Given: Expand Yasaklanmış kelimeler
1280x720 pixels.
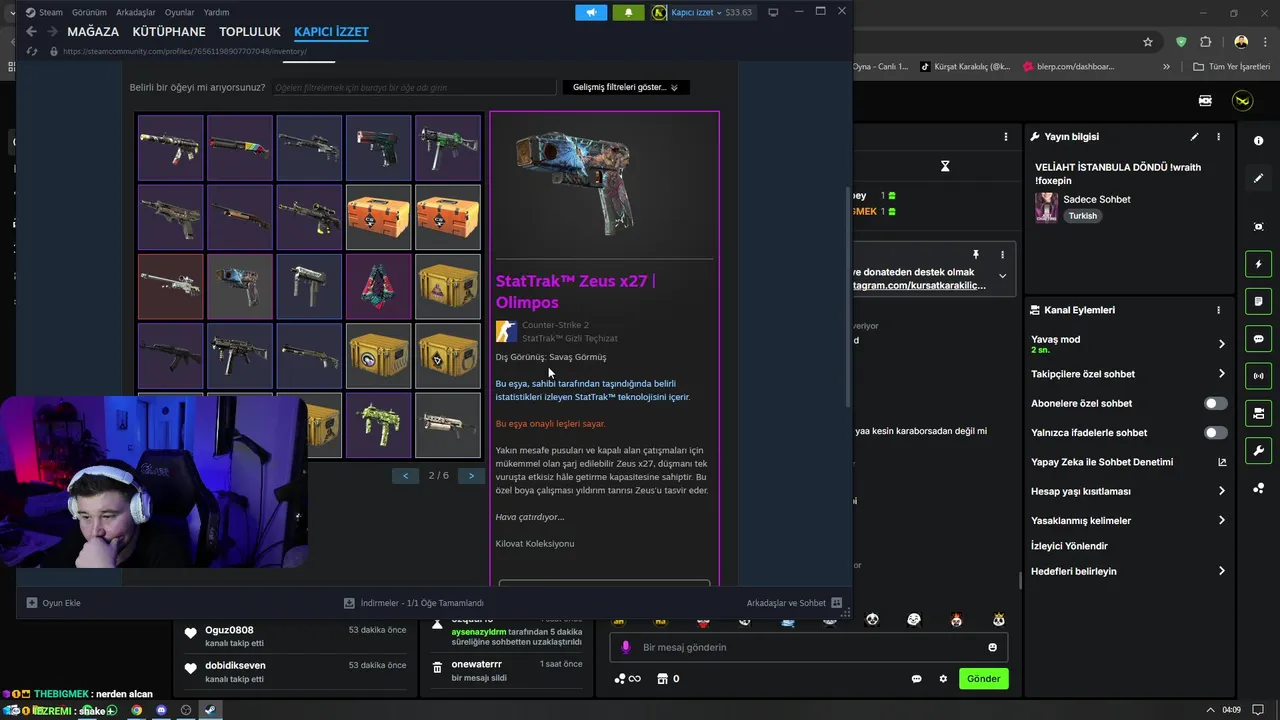Looking at the screenshot, I should point(1221,520).
